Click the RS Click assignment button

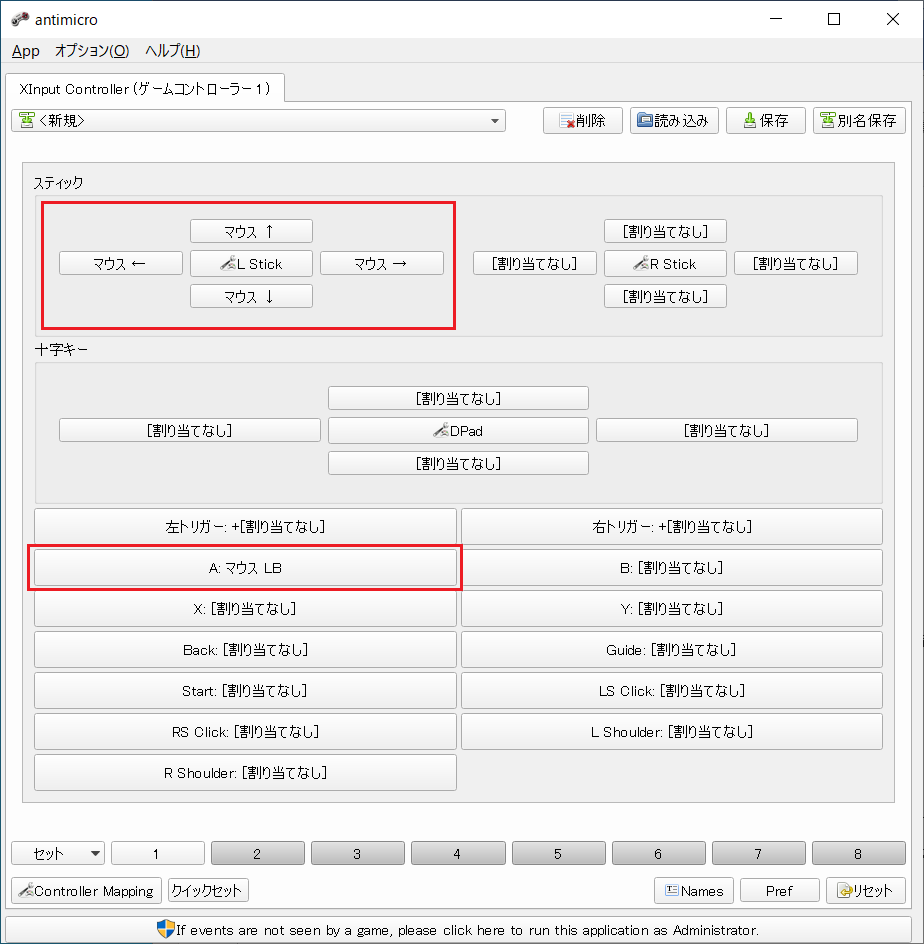(x=245, y=731)
